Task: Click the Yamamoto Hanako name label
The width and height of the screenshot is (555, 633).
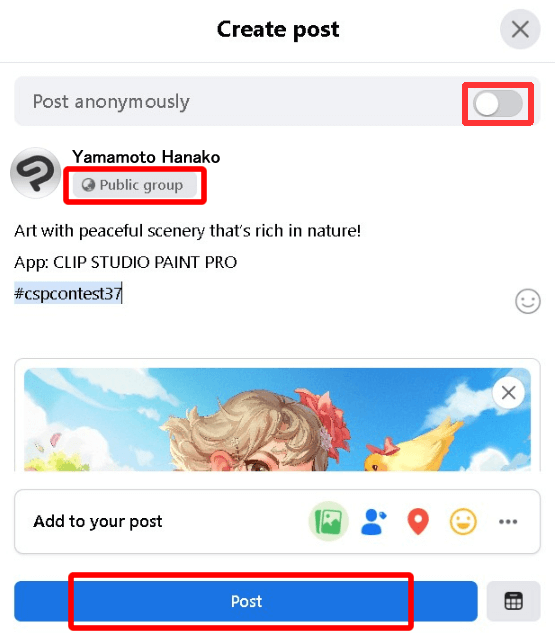Action: click(x=146, y=157)
